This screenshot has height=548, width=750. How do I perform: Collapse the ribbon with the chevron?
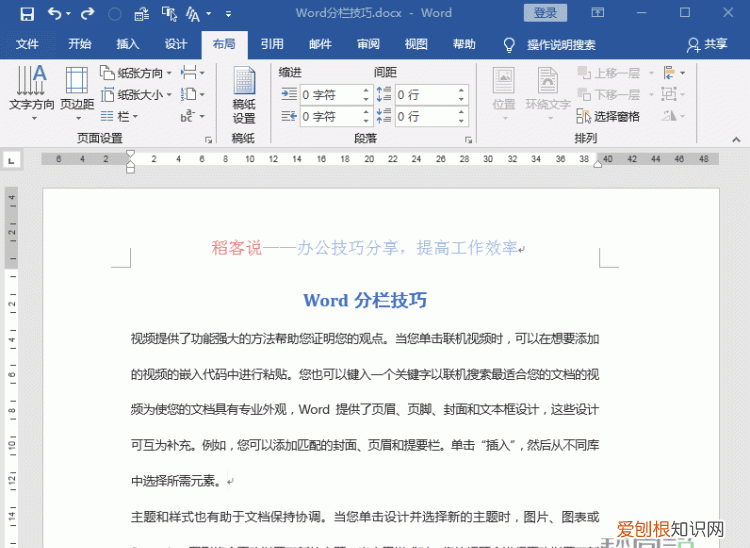pos(736,140)
